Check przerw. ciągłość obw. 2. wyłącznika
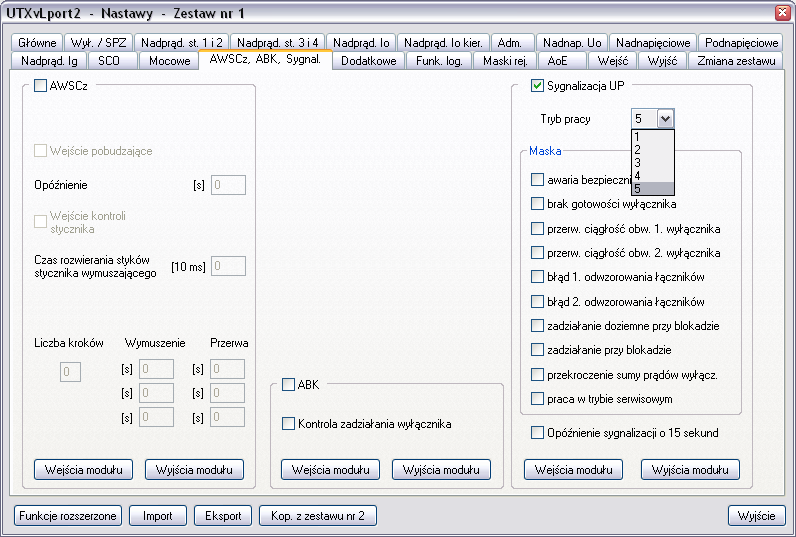 coord(537,252)
